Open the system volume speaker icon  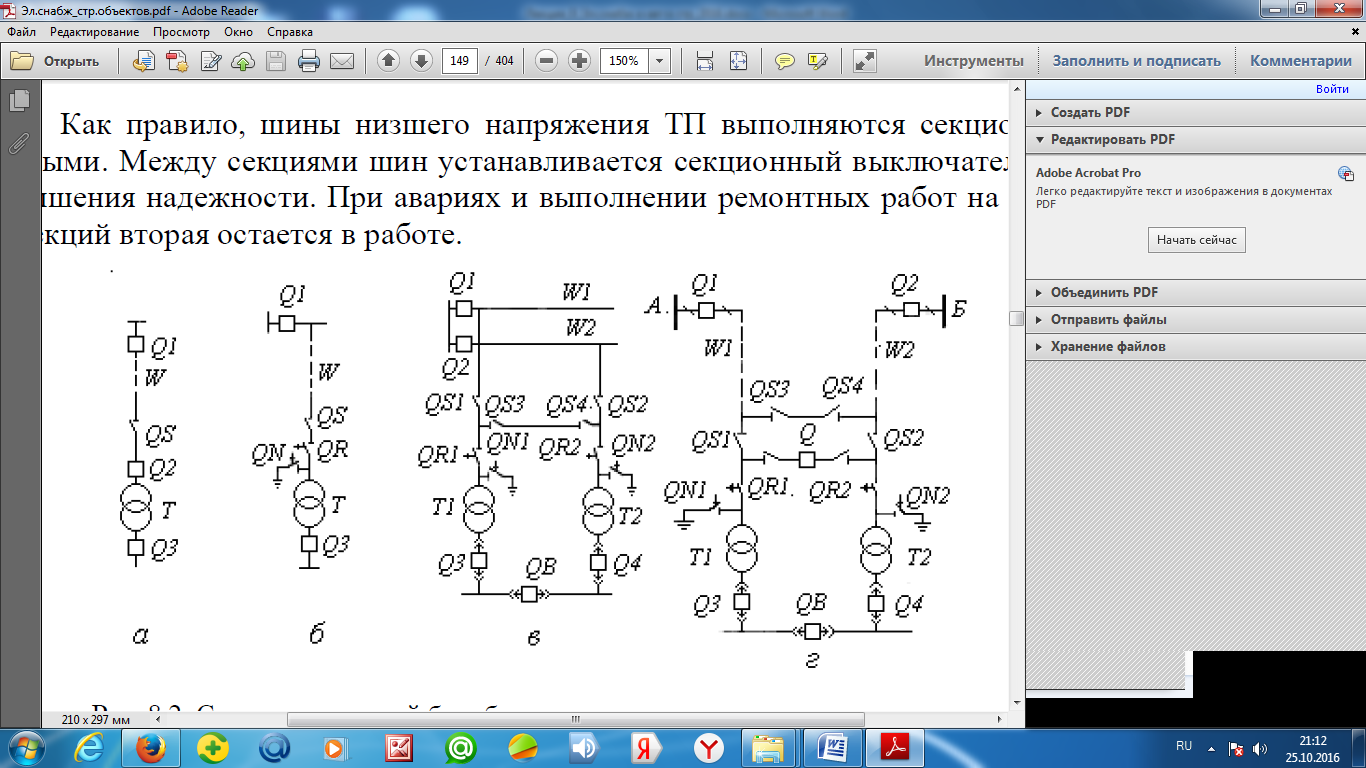click(1261, 748)
